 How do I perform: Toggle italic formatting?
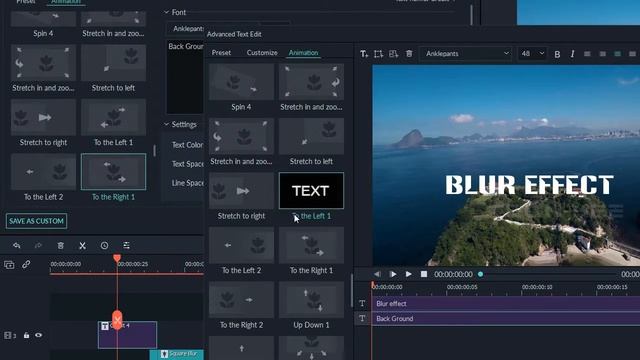pos(572,54)
